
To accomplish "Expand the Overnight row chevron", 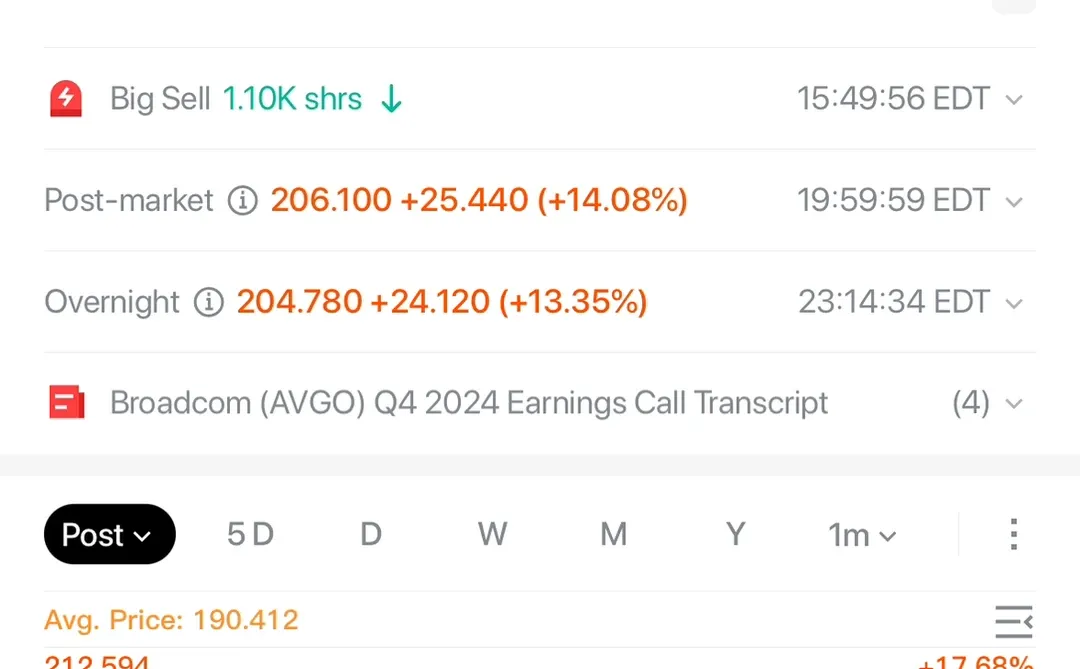I will pyautogui.click(x=1014, y=303).
